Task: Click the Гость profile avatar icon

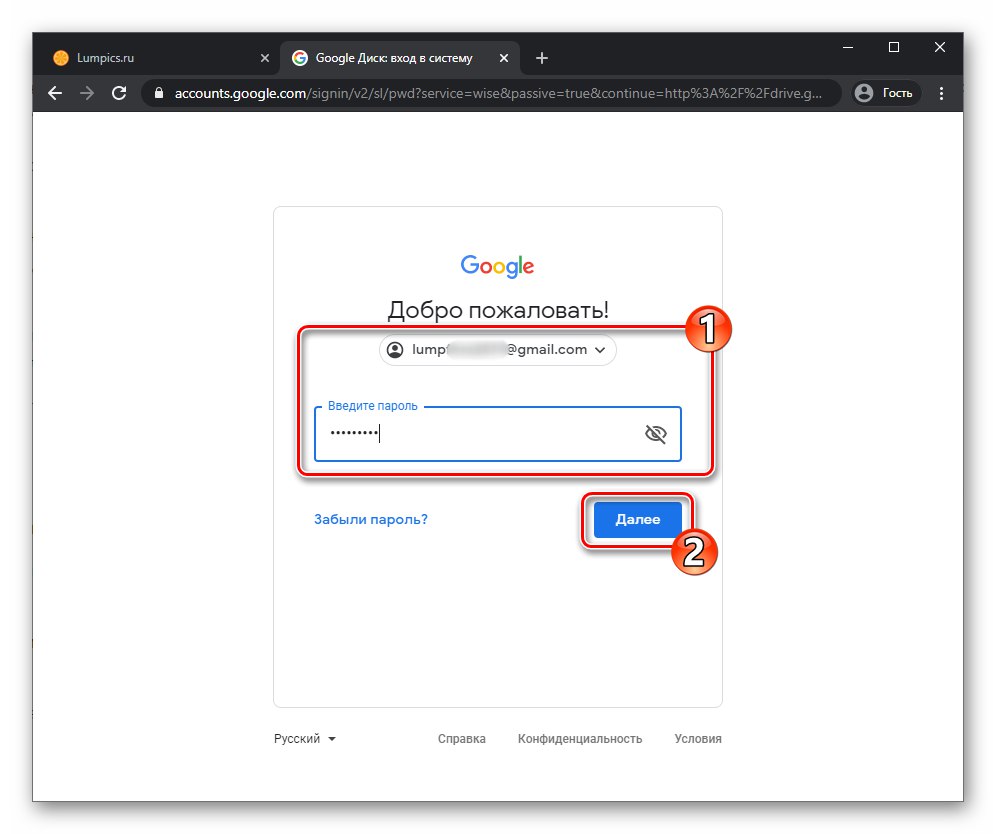Action: point(862,93)
